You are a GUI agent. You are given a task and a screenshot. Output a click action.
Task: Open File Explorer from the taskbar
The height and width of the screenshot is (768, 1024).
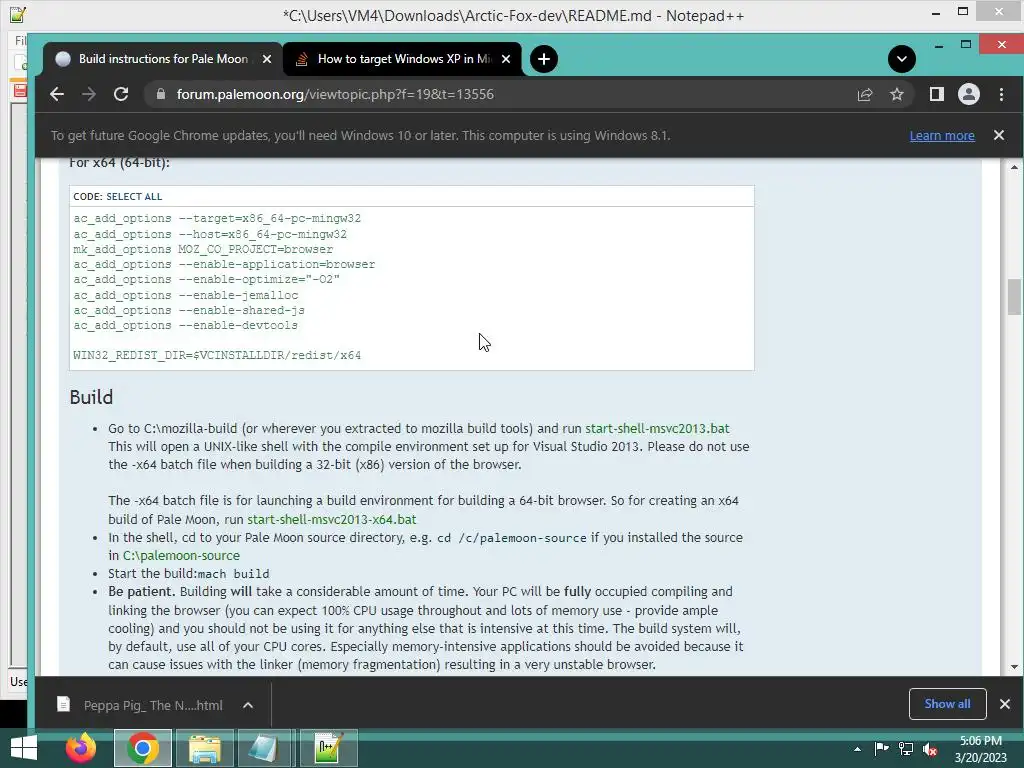pyautogui.click(x=204, y=748)
